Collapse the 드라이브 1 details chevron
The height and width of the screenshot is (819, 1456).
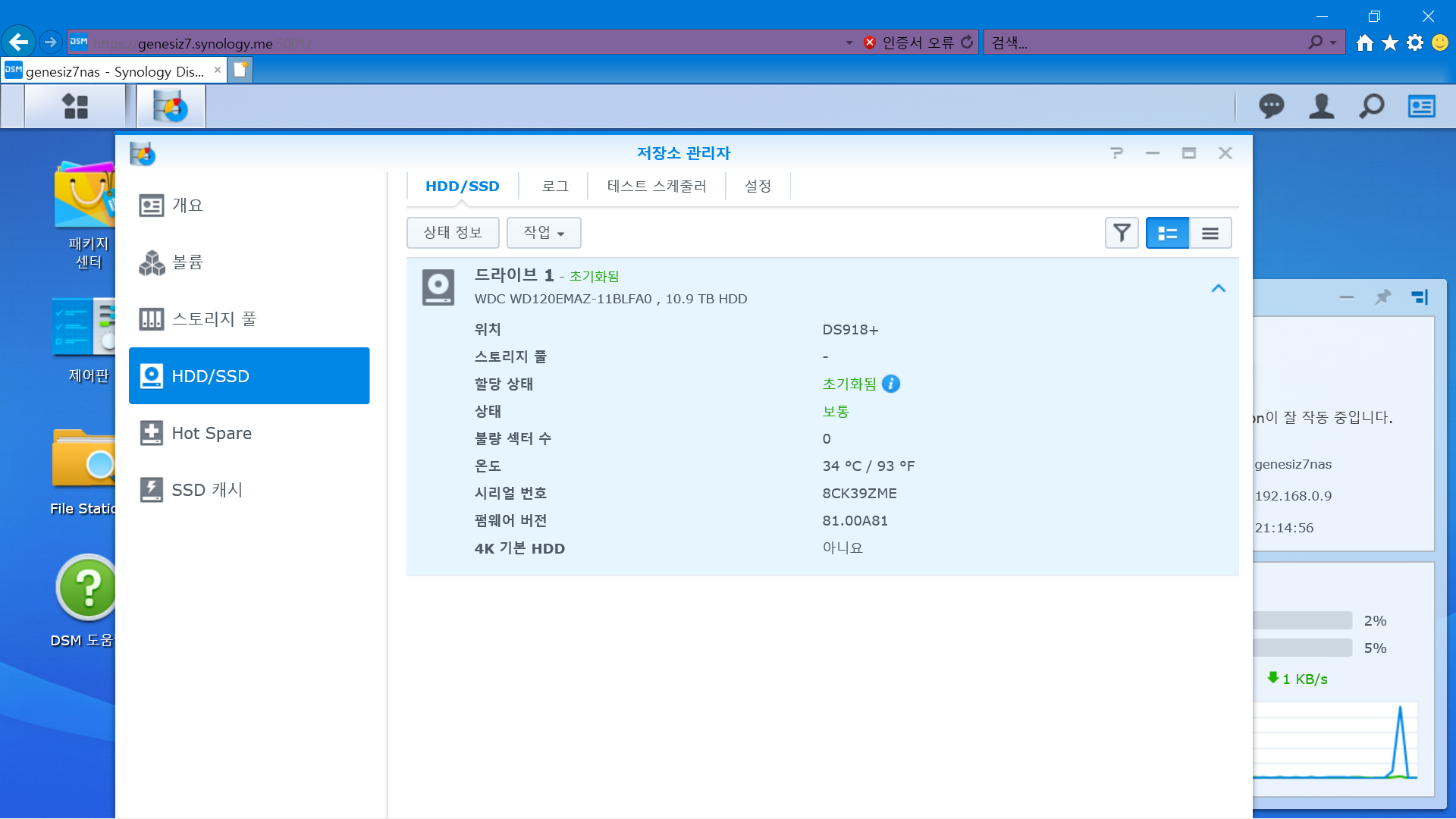tap(1218, 288)
